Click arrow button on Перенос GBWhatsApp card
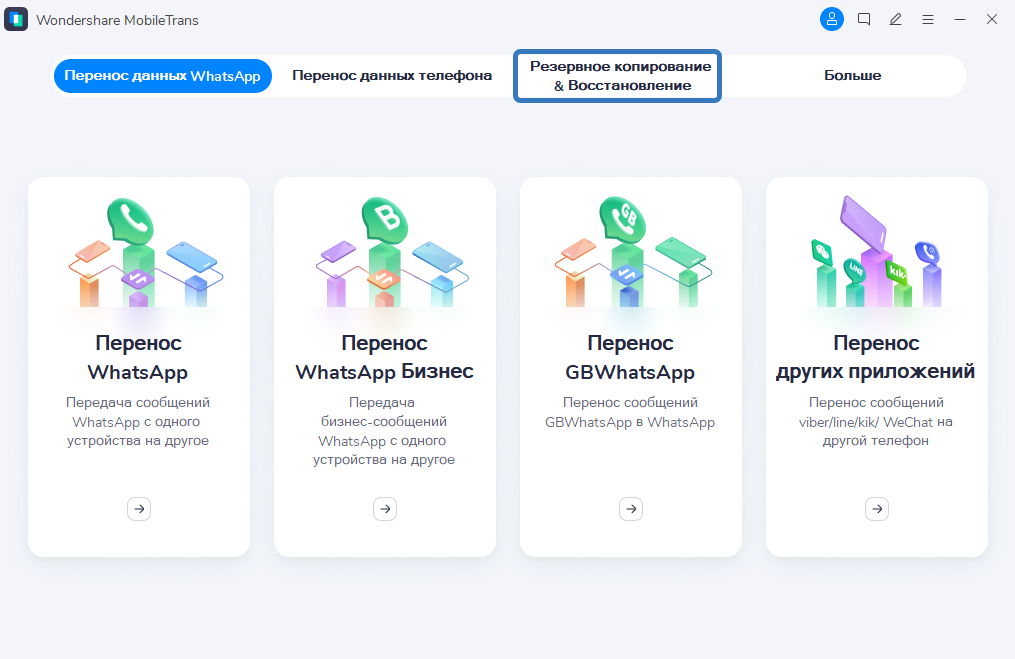The width and height of the screenshot is (1015, 659). tap(631, 509)
